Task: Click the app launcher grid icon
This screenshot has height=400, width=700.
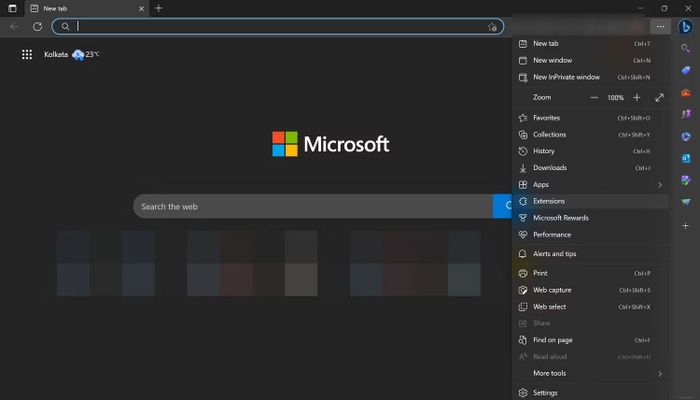Action: [x=27, y=54]
